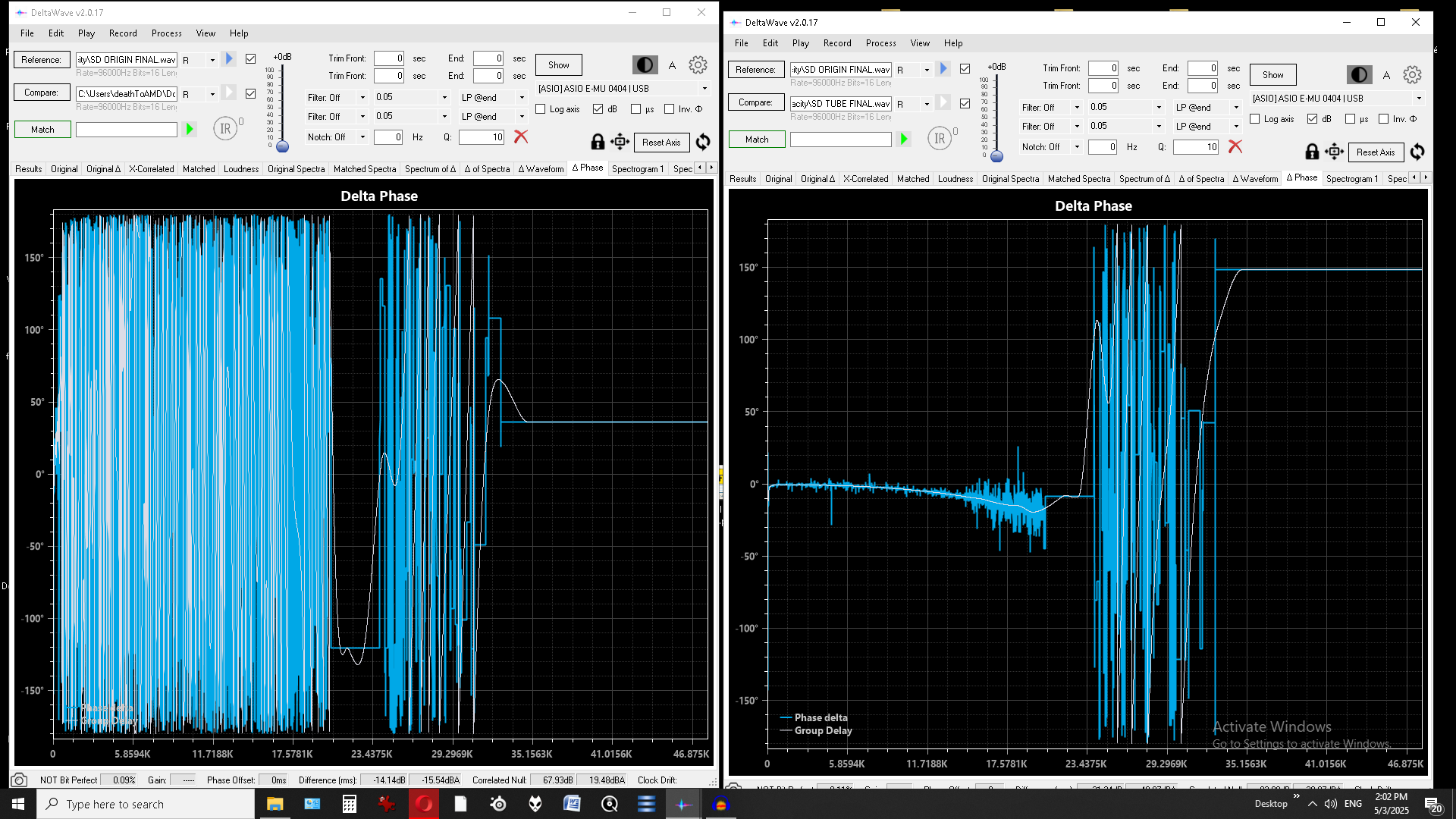Image resolution: width=1456 pixels, height=819 pixels.
Task: Click the Match button in right window
Action: click(x=757, y=140)
